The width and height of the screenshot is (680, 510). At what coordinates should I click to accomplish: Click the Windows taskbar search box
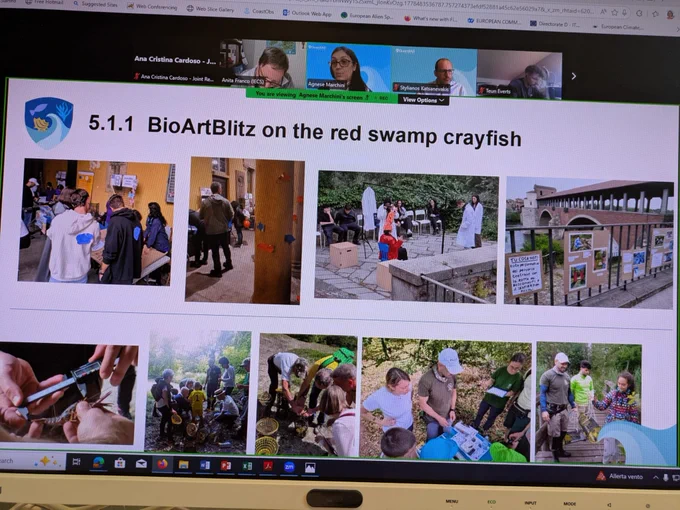[33, 461]
